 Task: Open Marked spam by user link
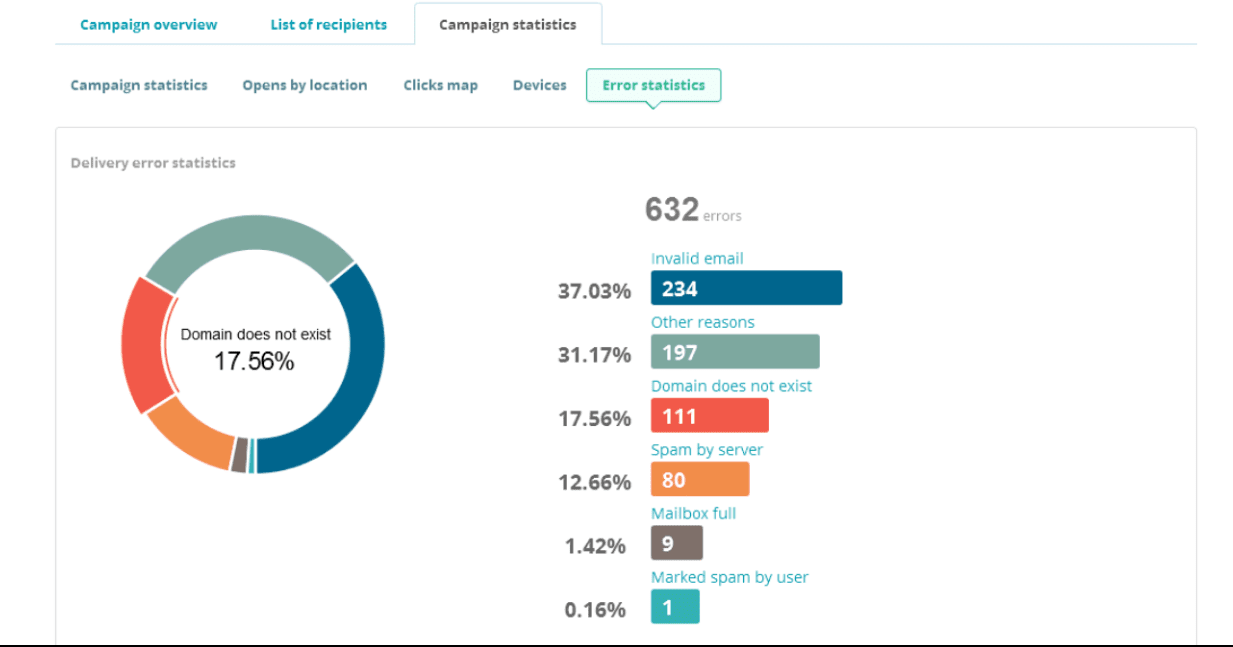pyautogui.click(x=729, y=577)
